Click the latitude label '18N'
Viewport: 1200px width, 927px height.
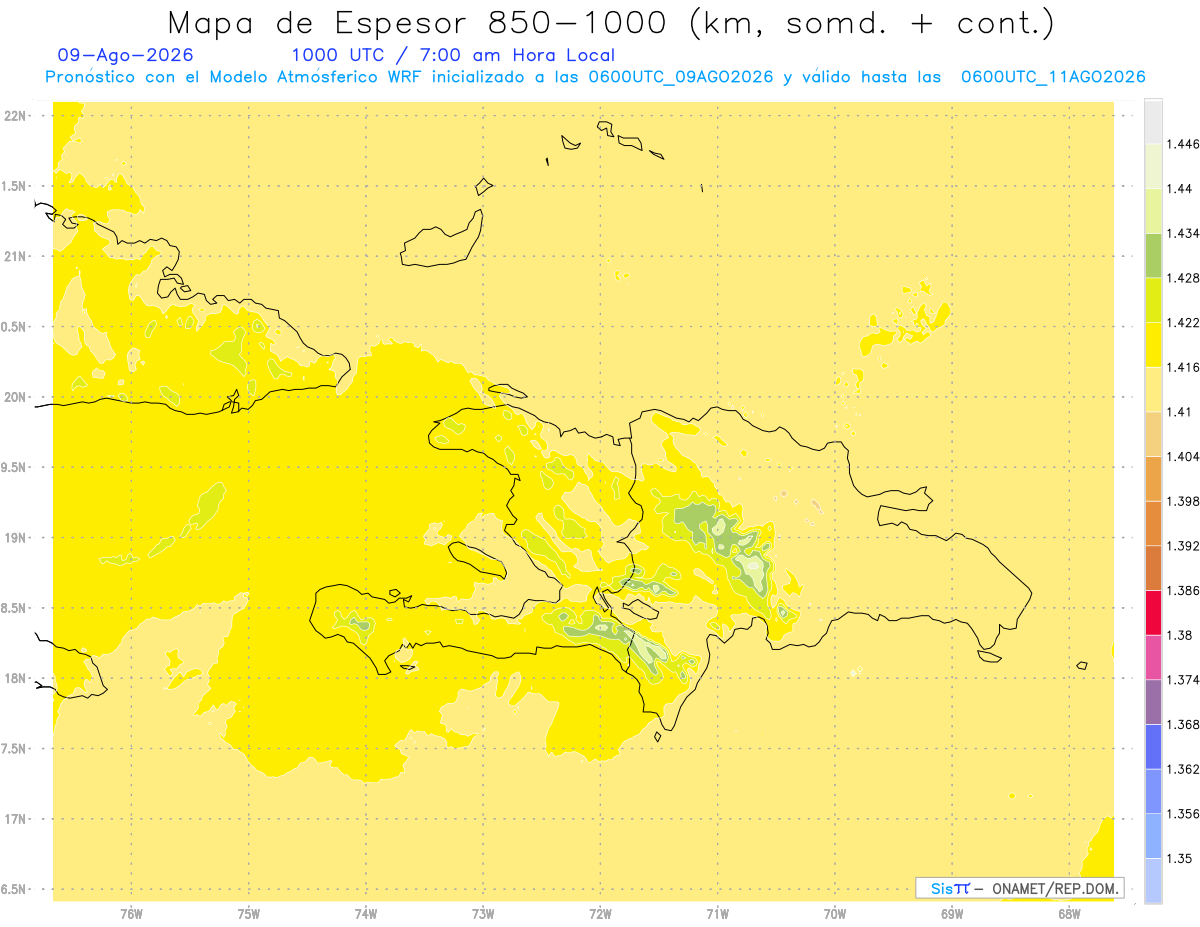(16, 679)
